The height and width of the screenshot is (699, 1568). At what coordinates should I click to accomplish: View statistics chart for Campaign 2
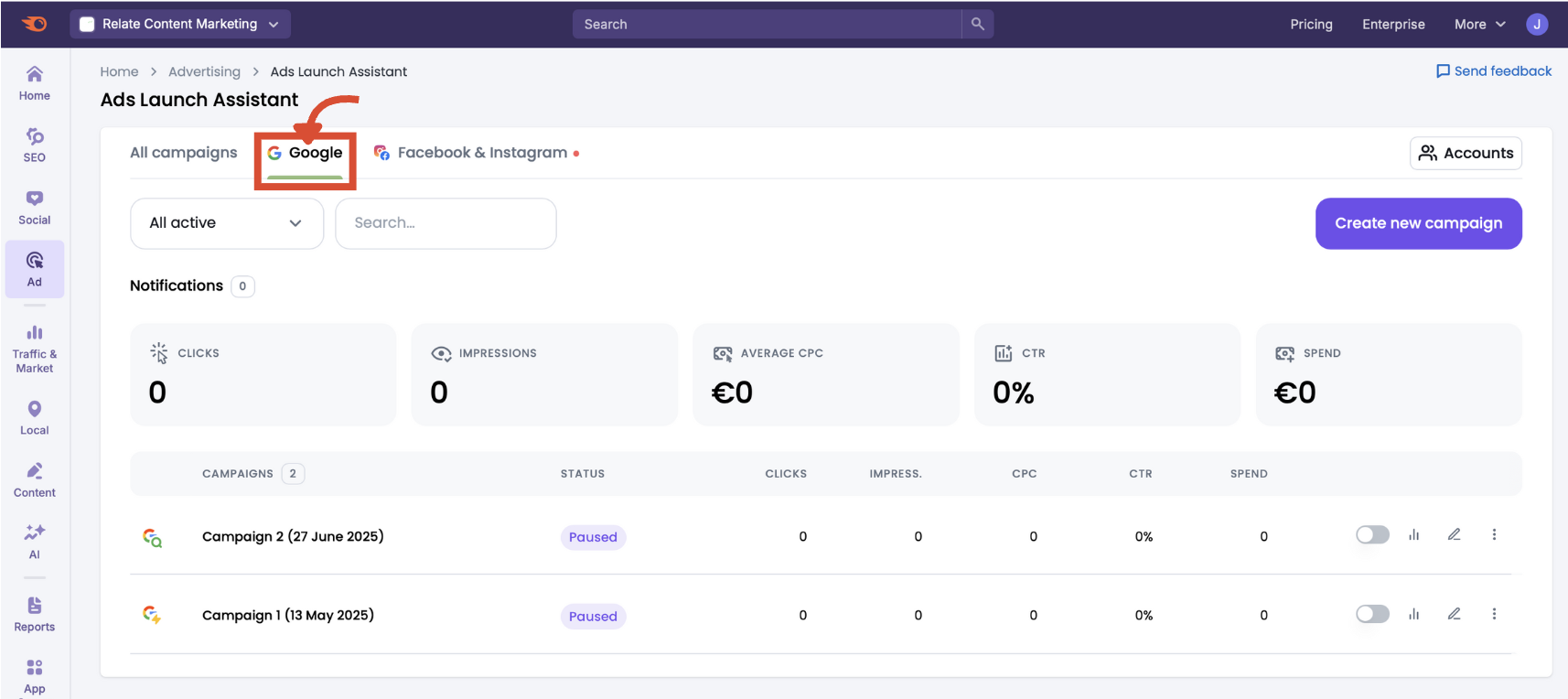[1413, 535]
